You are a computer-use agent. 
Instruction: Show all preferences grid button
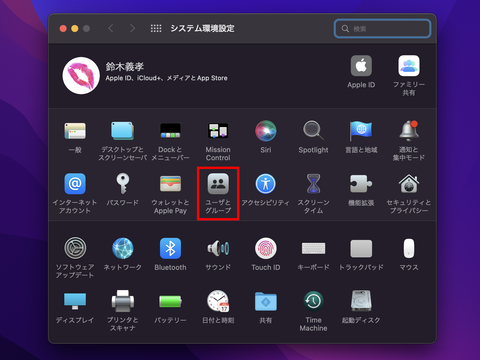click(x=156, y=28)
